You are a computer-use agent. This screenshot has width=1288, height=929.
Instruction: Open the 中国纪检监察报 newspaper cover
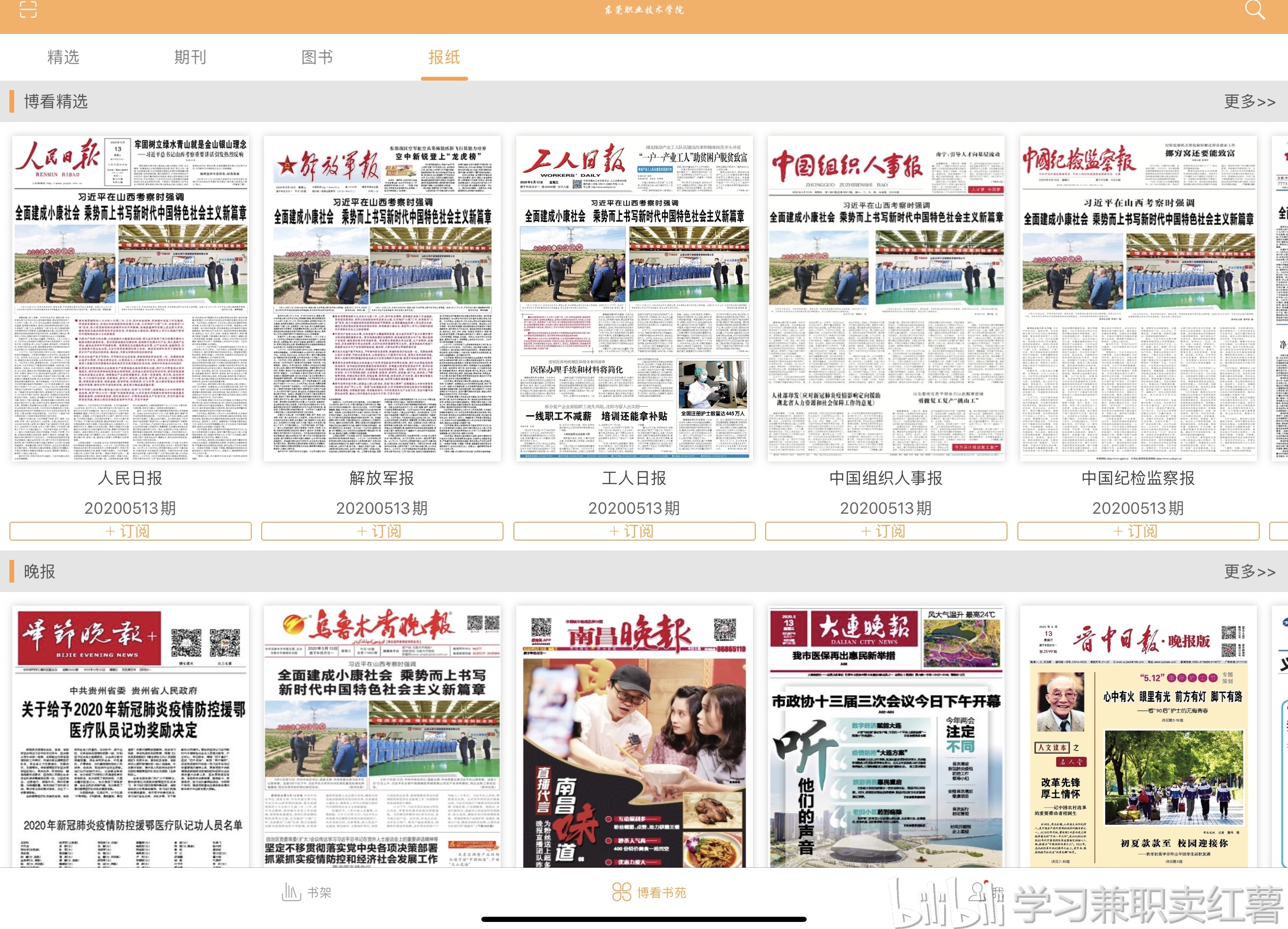click(x=1138, y=298)
